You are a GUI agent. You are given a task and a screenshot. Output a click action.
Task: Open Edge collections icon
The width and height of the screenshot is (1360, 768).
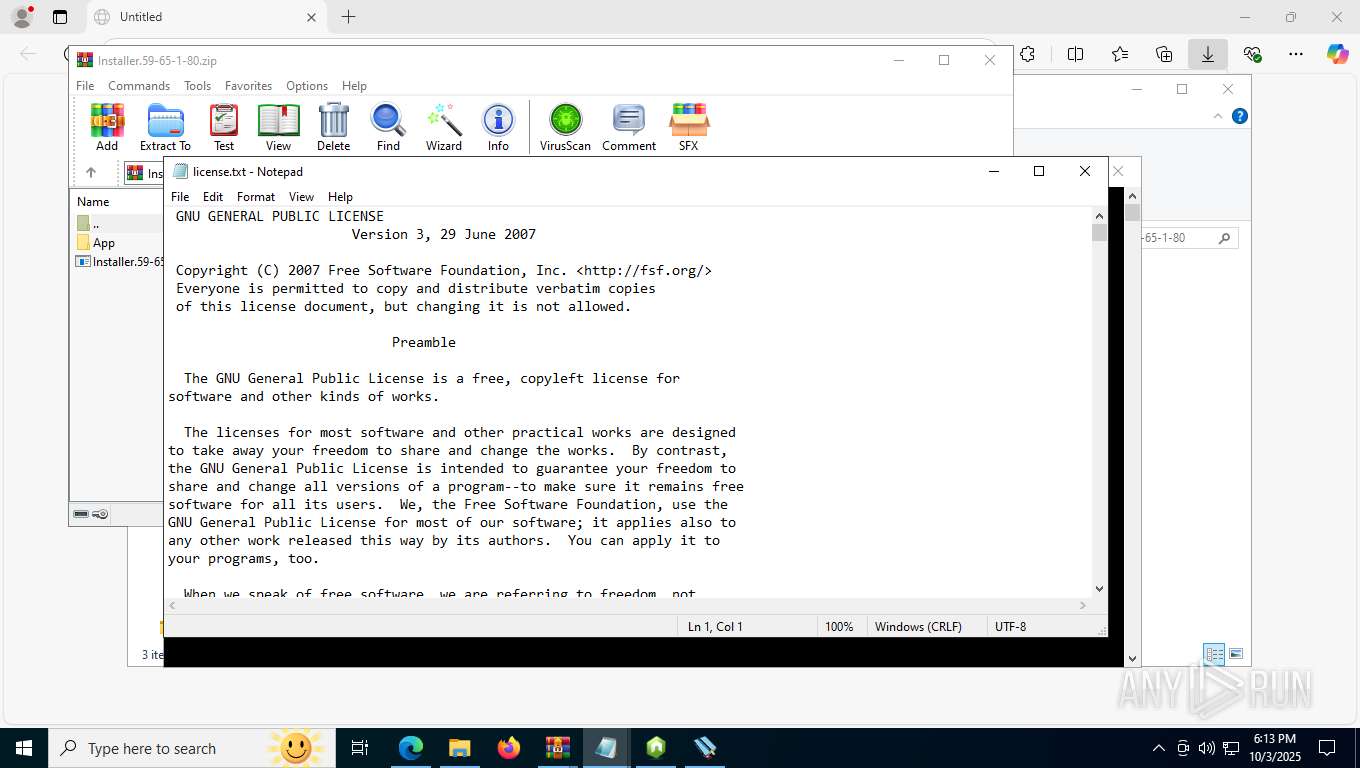[x=1164, y=54]
